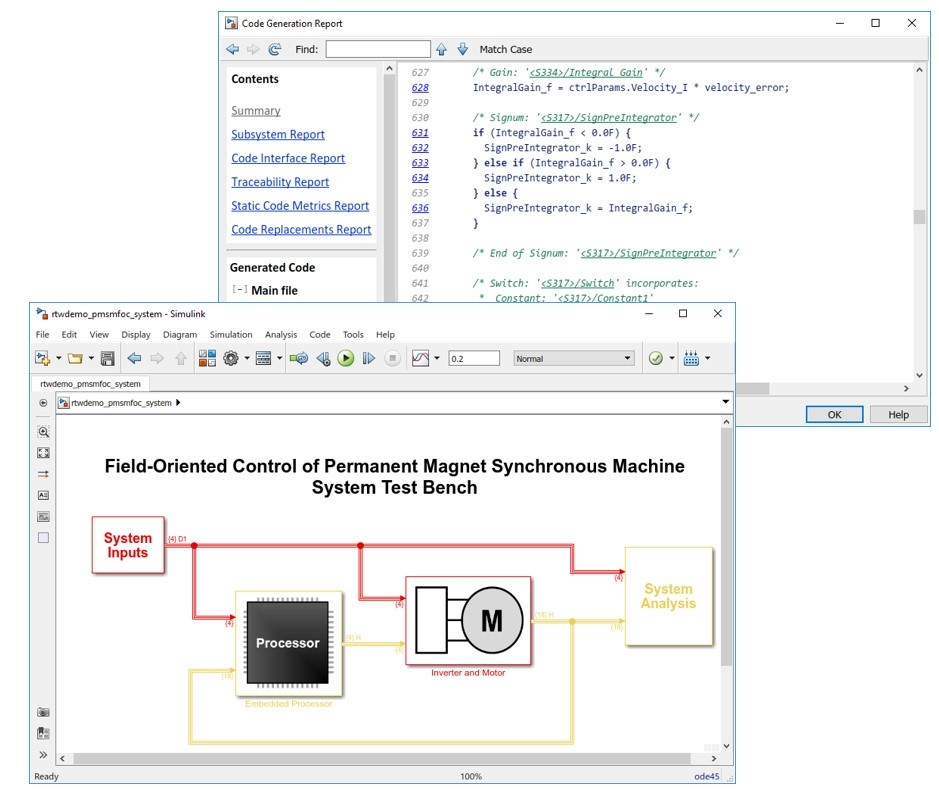Open the Code menu in Simulink

[320, 334]
